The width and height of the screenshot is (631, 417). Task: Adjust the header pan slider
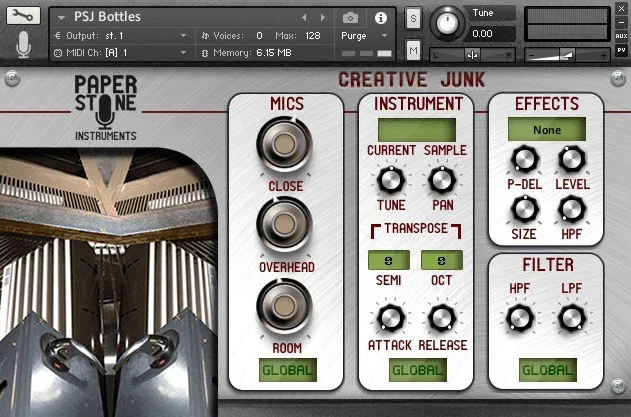[472, 55]
